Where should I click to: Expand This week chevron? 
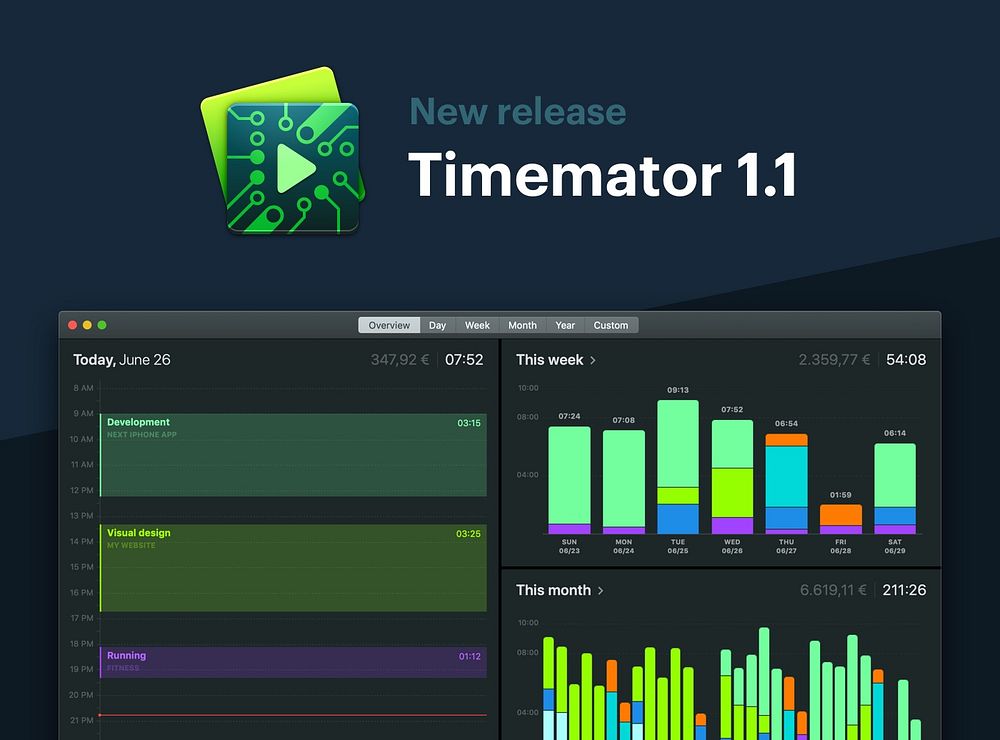pos(593,360)
